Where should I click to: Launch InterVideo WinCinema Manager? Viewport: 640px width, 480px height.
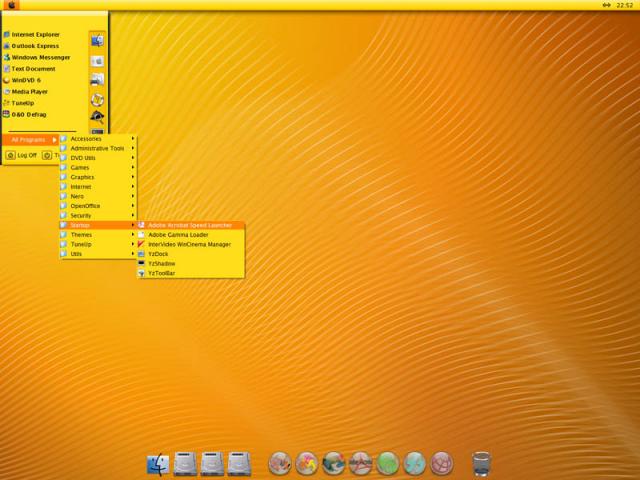click(x=191, y=244)
